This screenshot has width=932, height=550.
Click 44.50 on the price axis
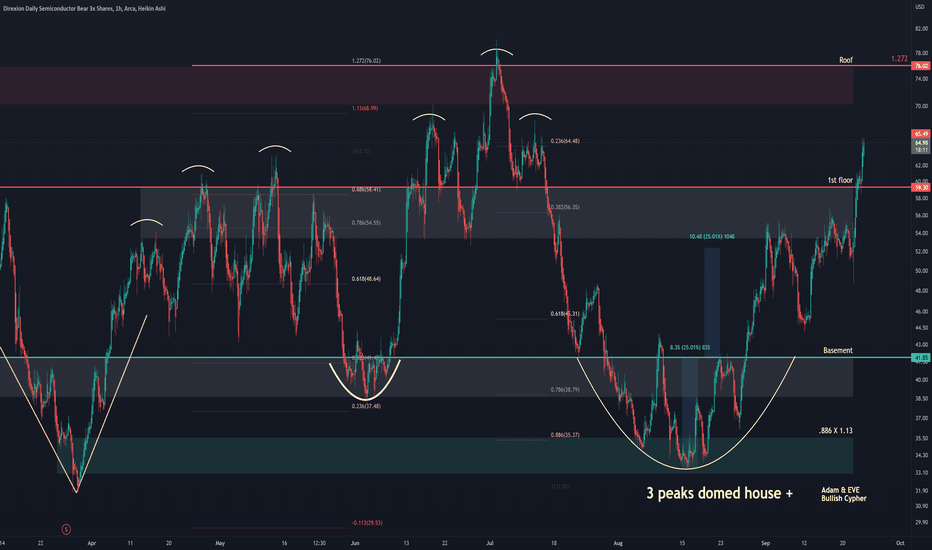point(921,328)
